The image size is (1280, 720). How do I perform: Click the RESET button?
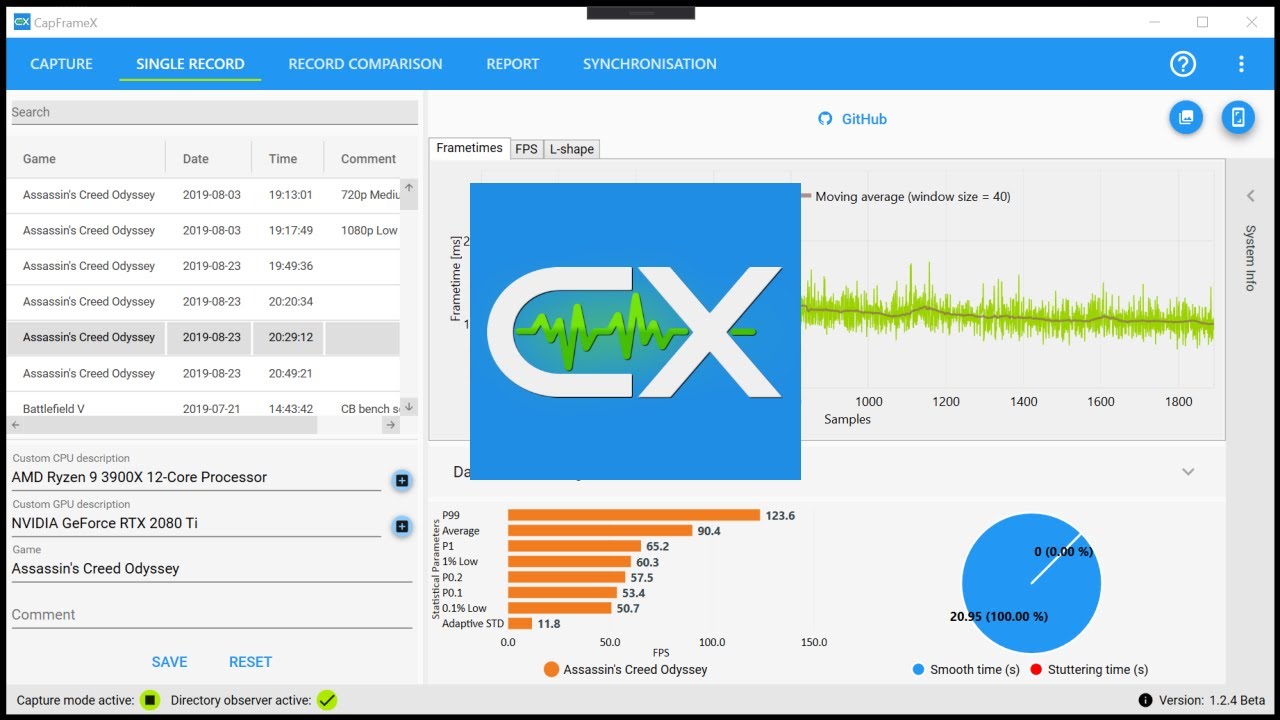(250, 662)
